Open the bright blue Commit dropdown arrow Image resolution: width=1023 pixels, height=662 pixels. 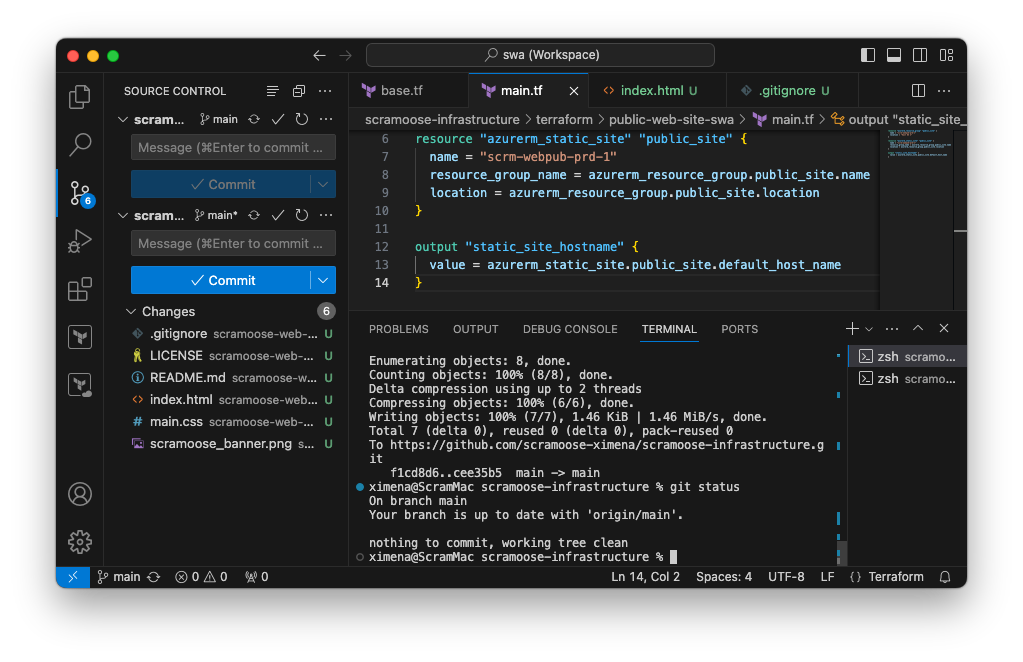pyautogui.click(x=323, y=280)
